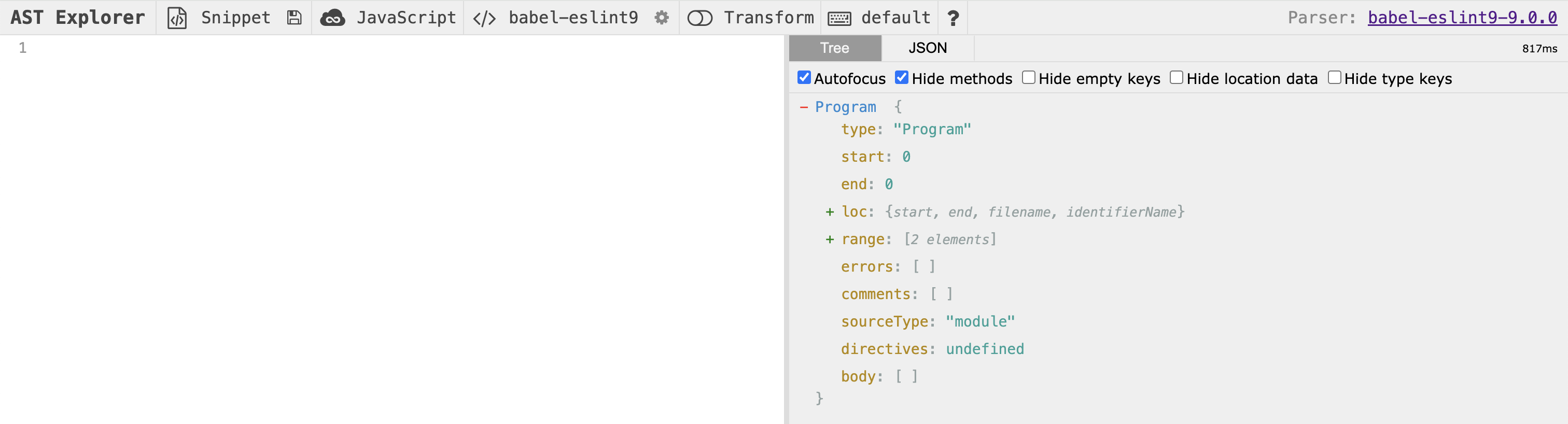Click the Snippet file code icon

pos(176,18)
